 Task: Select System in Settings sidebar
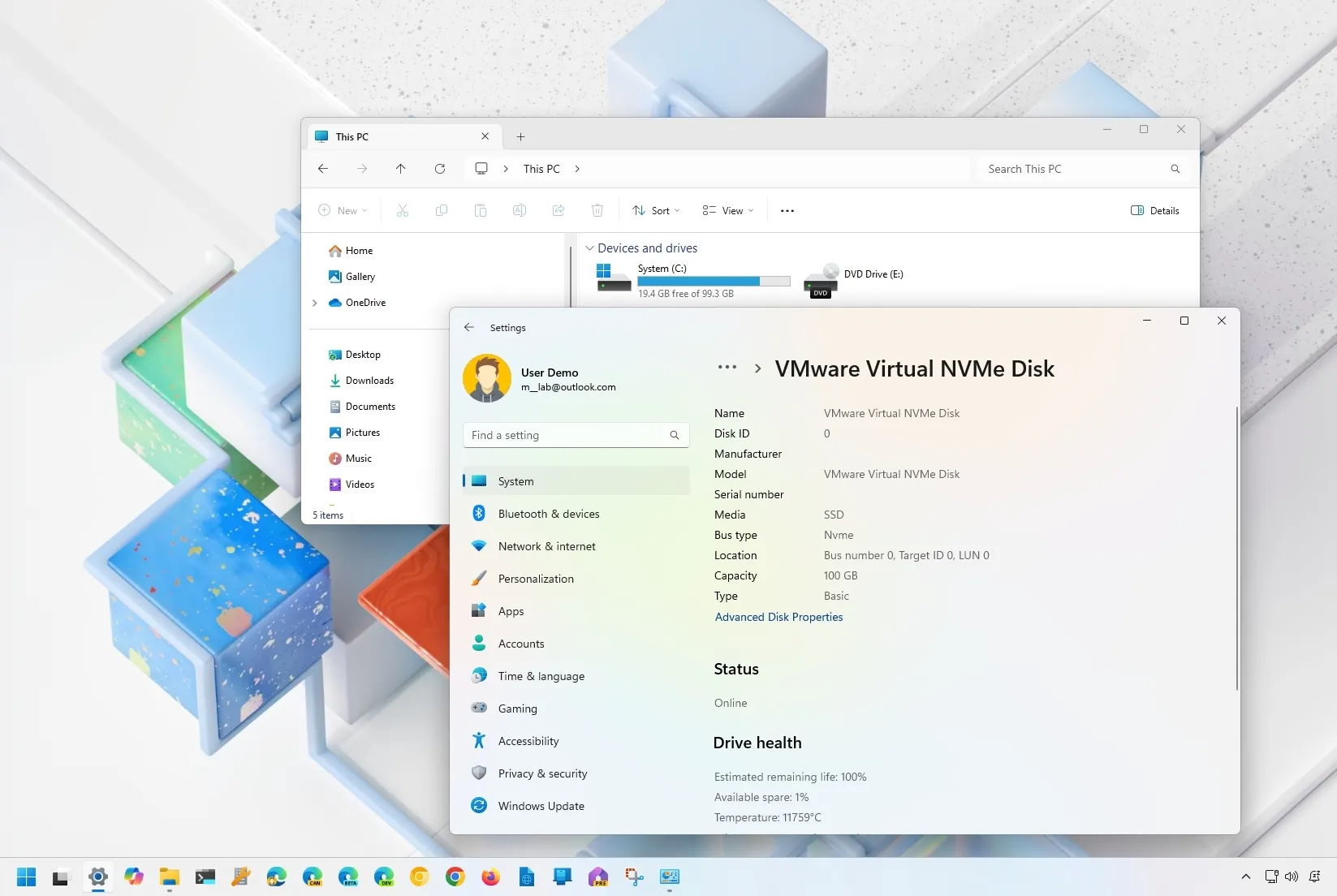coord(576,481)
